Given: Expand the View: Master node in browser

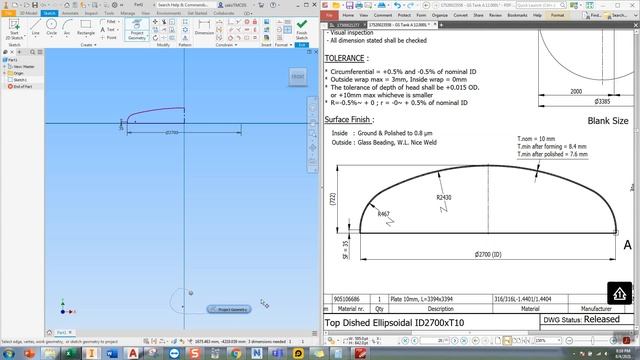Looking at the screenshot, I should [4, 67].
